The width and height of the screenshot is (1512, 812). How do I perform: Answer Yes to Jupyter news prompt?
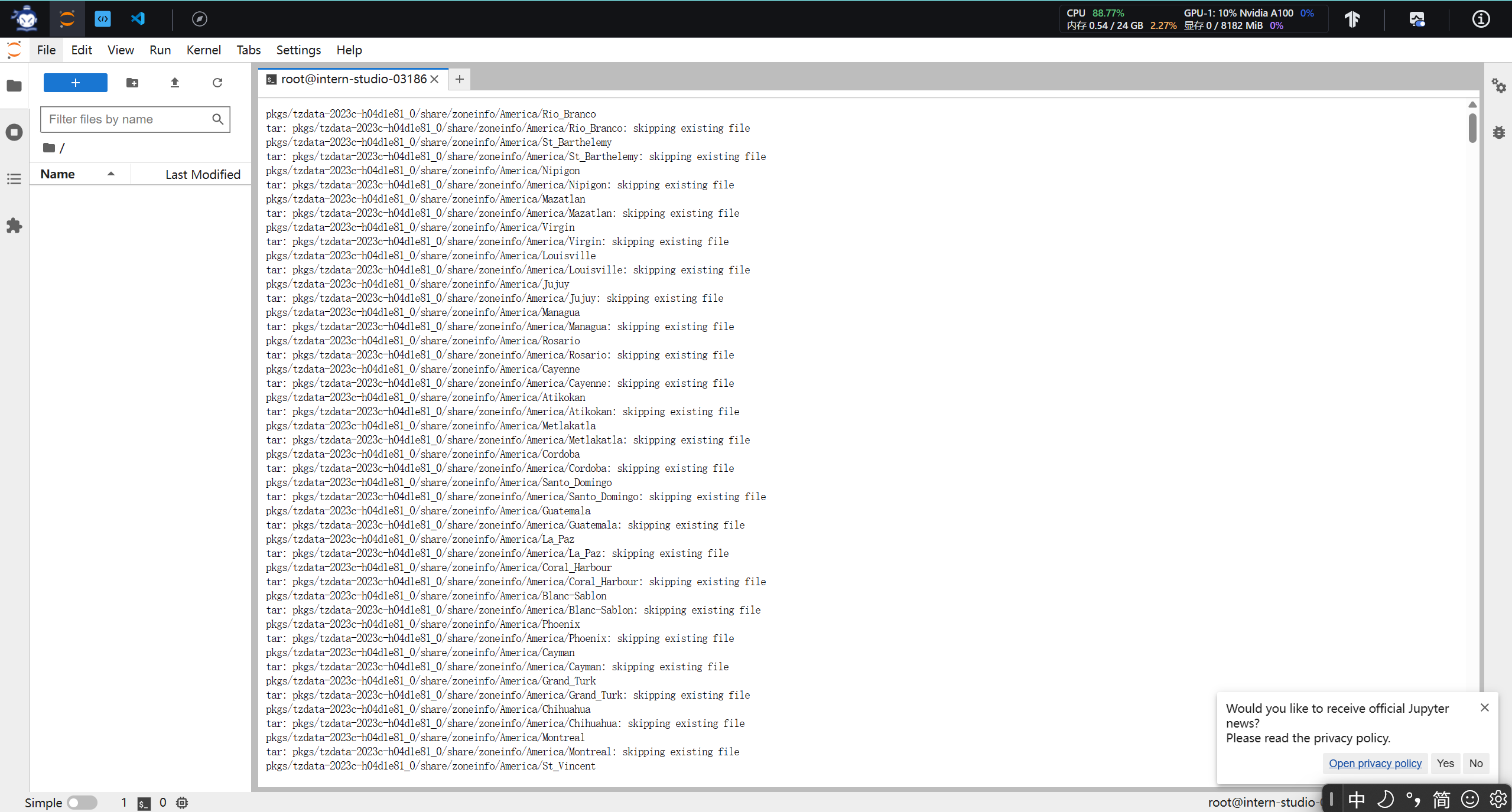point(1445,764)
